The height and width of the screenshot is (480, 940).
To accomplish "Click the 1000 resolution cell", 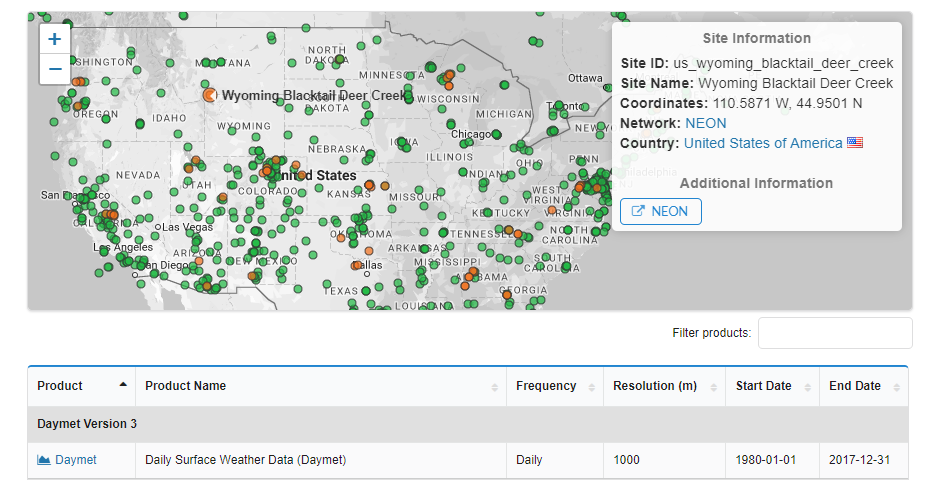I will [x=664, y=460].
